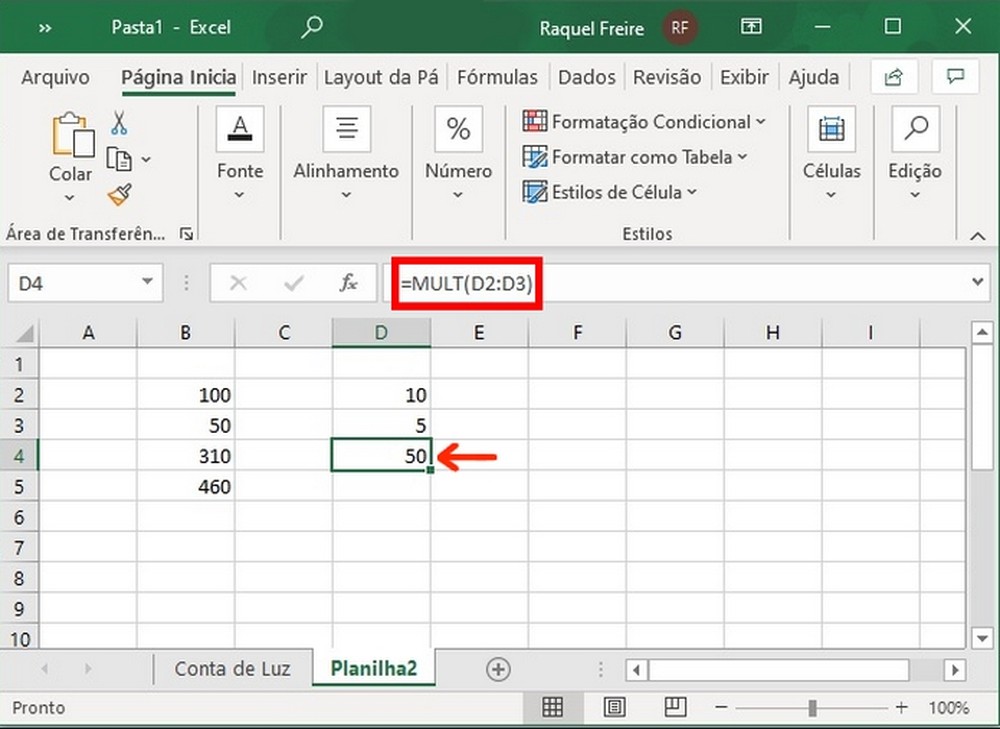Select cell B5 containing 460
Image resolution: width=1000 pixels, height=729 pixels.
(186, 487)
